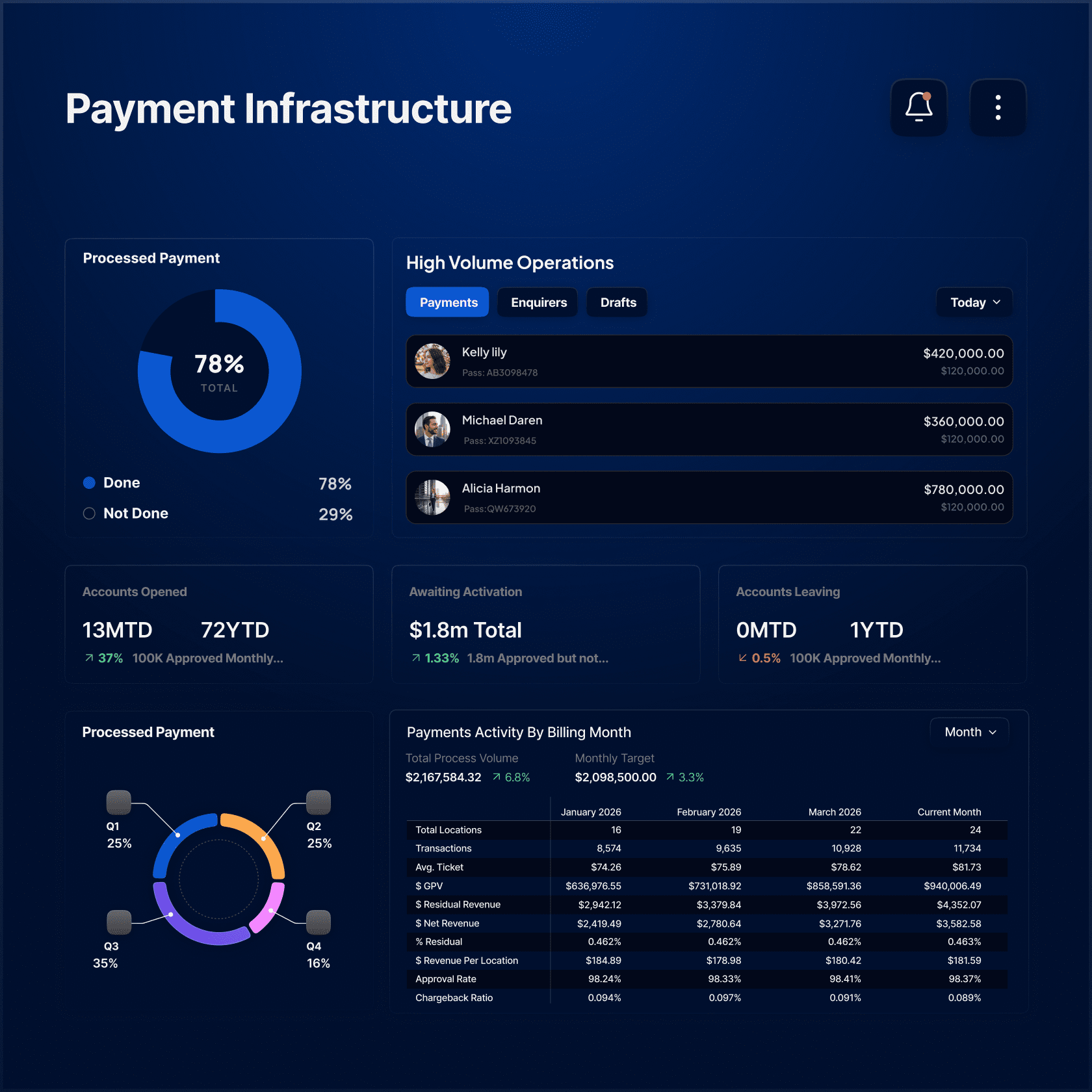Click the $1.8m Total value
This screenshot has width=1092, height=1092.
[465, 630]
